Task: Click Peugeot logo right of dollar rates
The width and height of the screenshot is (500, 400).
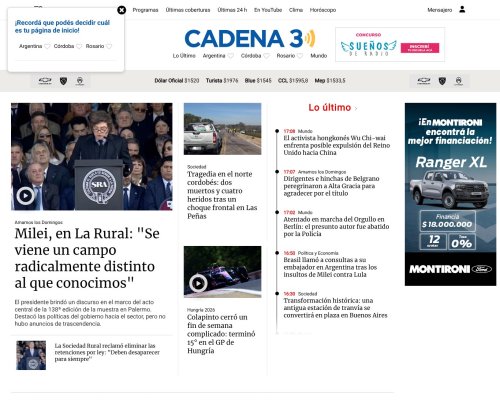Action: (x=442, y=81)
